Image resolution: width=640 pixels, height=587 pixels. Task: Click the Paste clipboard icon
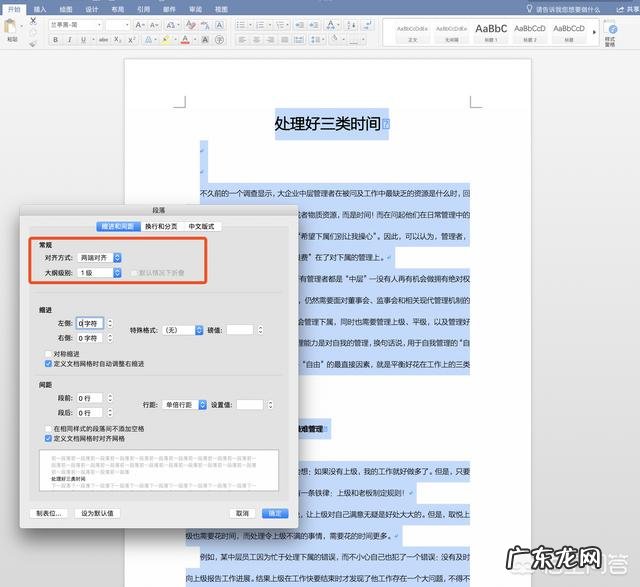(x=10, y=27)
